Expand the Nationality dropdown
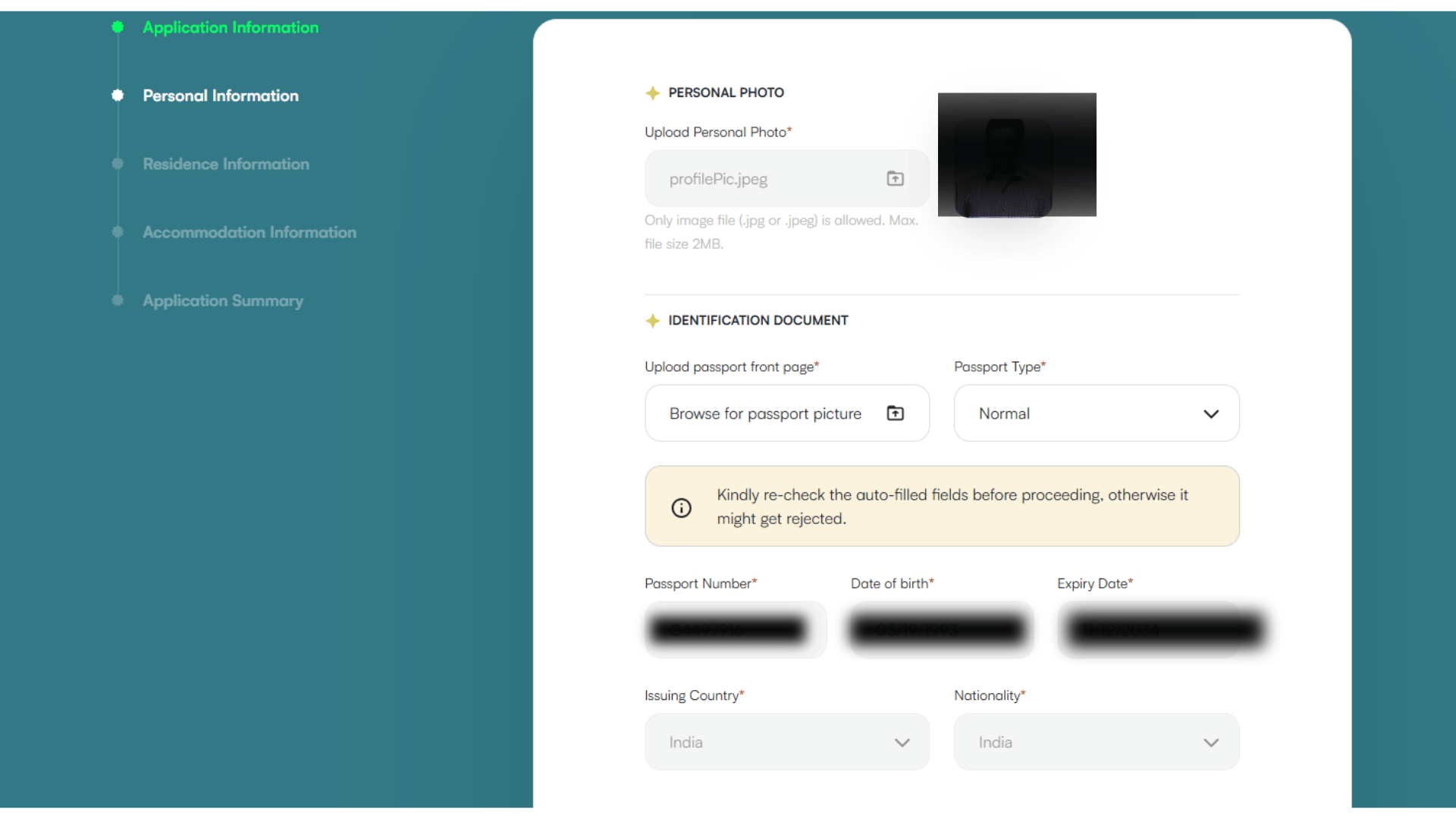The height and width of the screenshot is (819, 1456). (x=1096, y=742)
